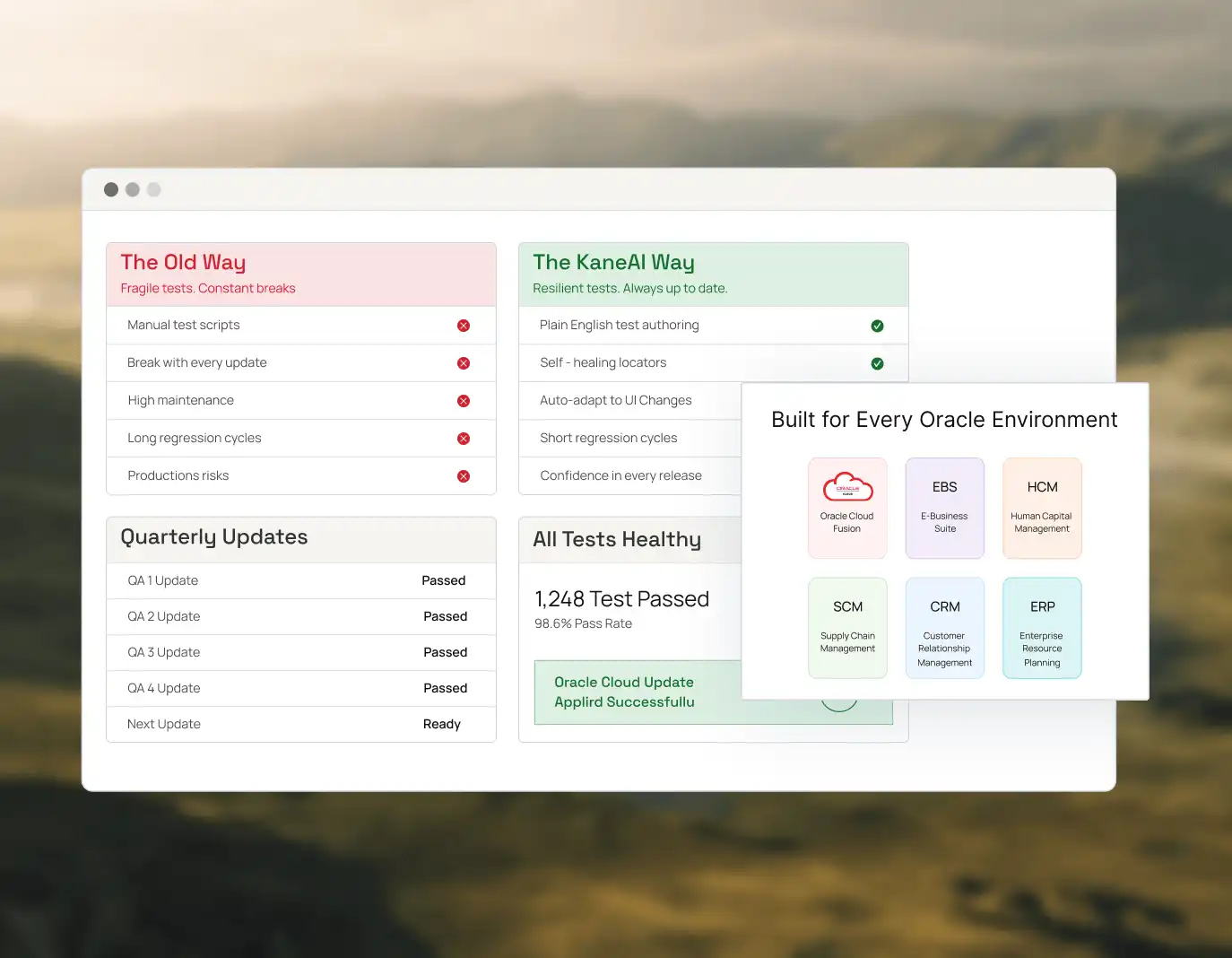Viewport: 1232px width, 958px height.
Task: Click Ready status of Next Update
Action: coord(442,724)
